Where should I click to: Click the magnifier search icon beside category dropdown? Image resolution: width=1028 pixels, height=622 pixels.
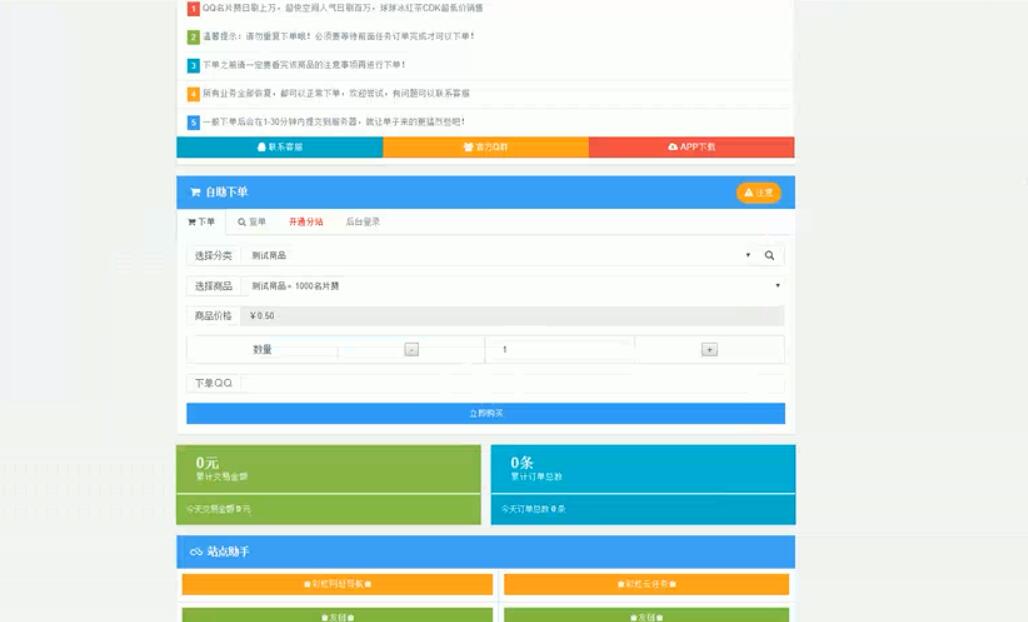point(770,256)
